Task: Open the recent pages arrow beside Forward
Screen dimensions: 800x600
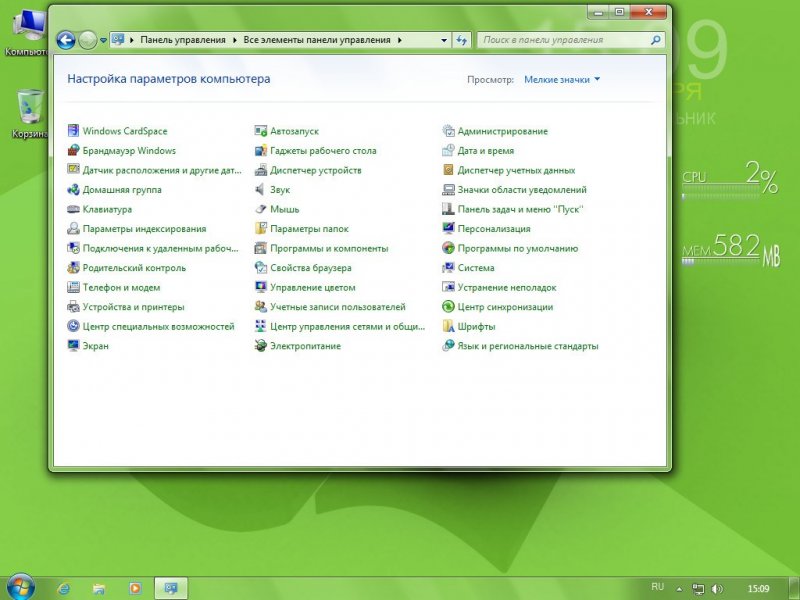Action: point(103,40)
